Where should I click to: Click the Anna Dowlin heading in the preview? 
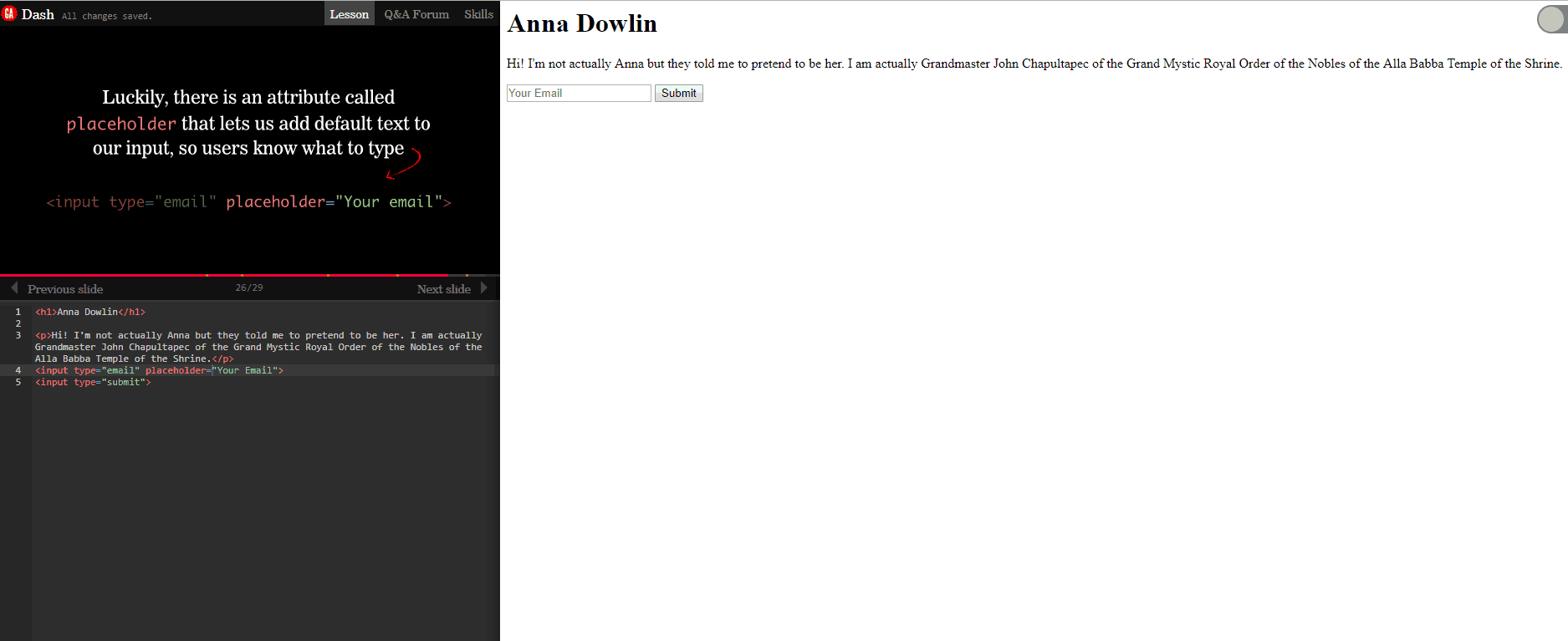[582, 23]
